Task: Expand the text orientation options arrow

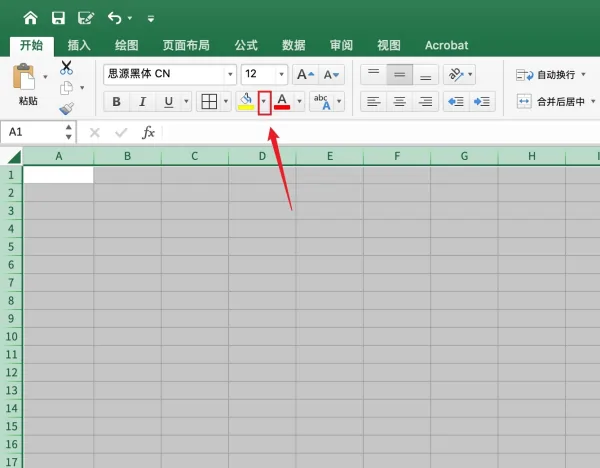Action: coord(470,74)
